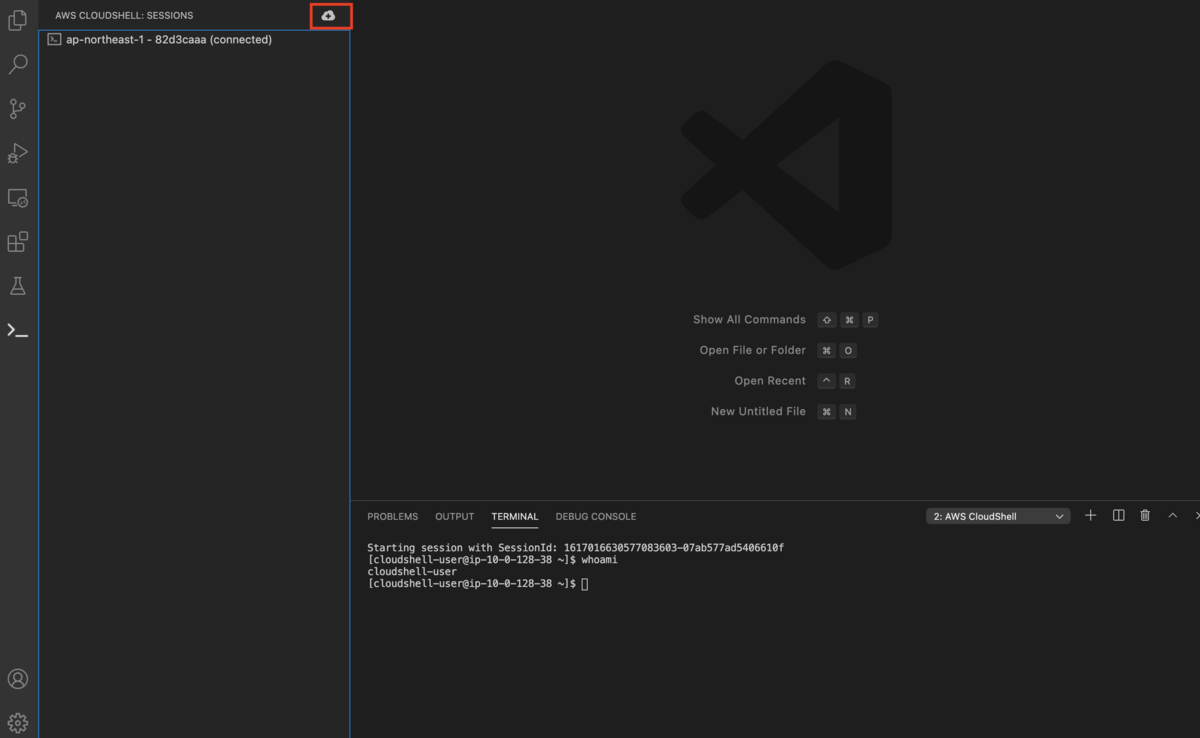1200x738 pixels.
Task: Click the 'New Untitled File' text
Action: point(758,411)
